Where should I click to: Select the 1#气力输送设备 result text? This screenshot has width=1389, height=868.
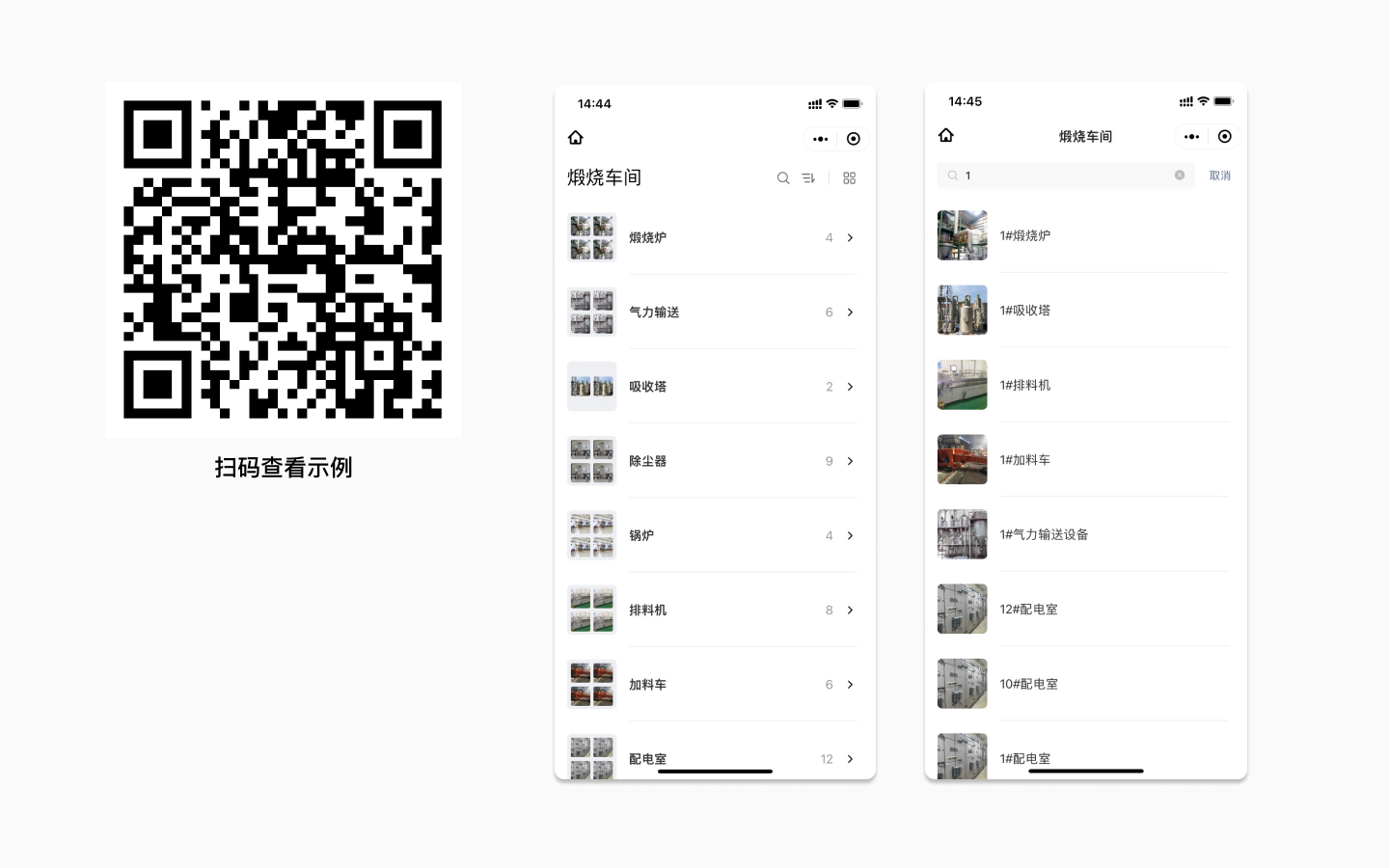click(x=1044, y=534)
